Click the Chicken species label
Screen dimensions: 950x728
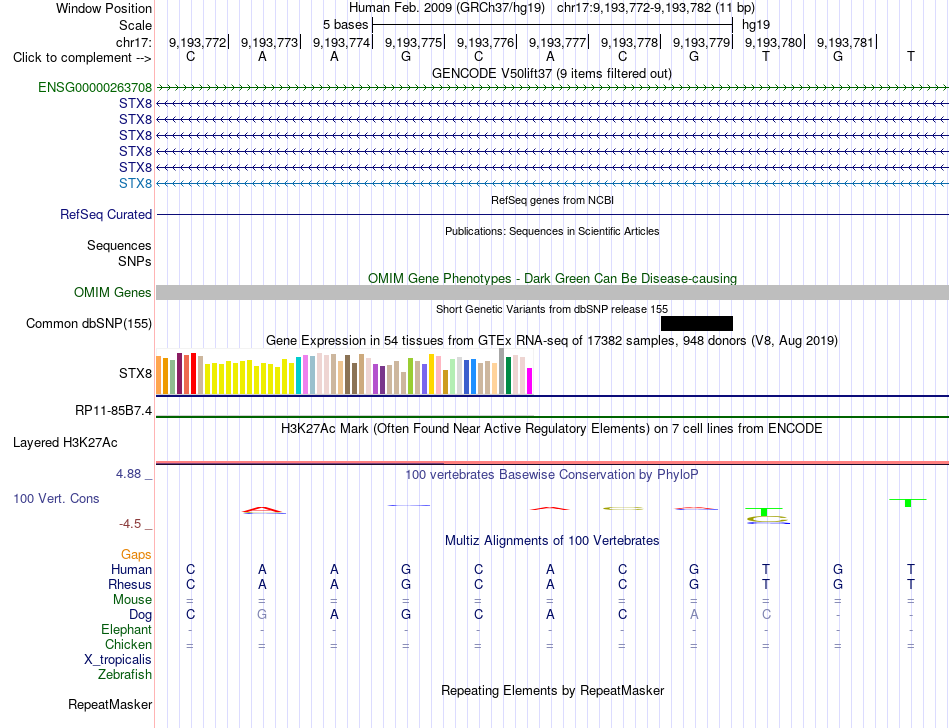[x=128, y=644]
